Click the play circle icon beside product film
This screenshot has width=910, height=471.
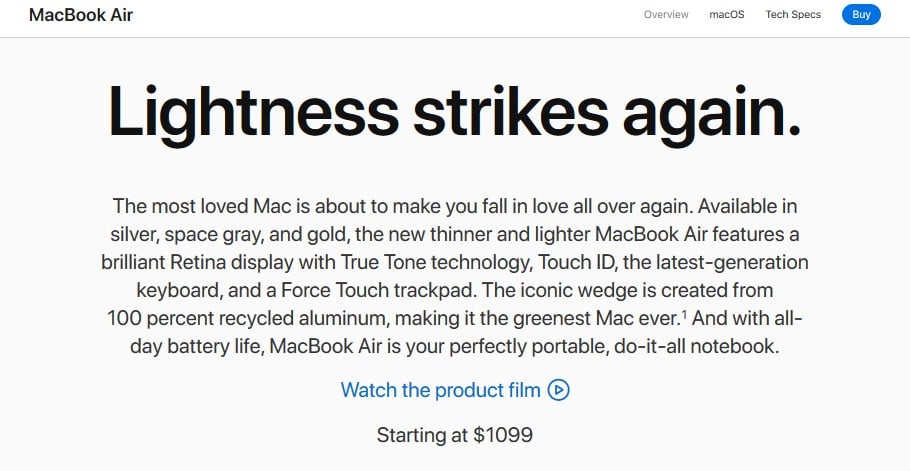coord(558,390)
